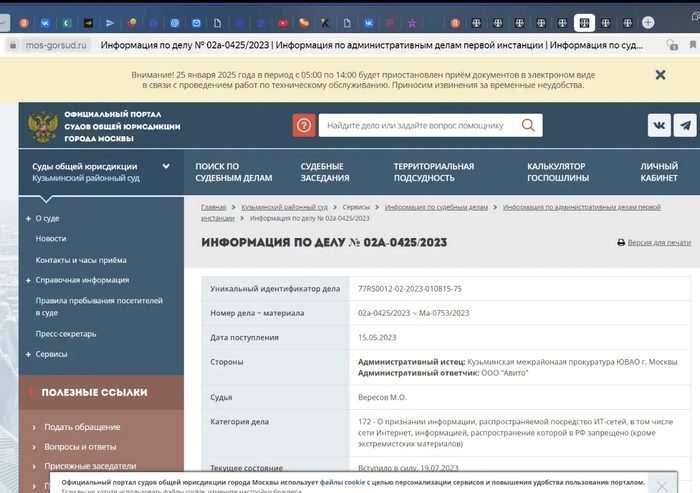Close the maintenance warning banner
Screen dimensions: 700x493
click(x=660, y=75)
